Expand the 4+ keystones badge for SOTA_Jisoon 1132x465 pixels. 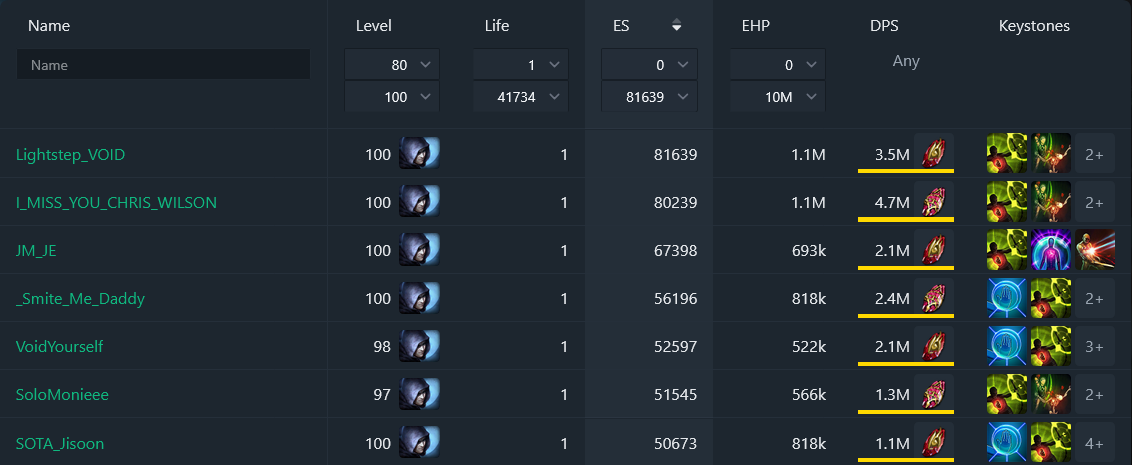point(1094,443)
